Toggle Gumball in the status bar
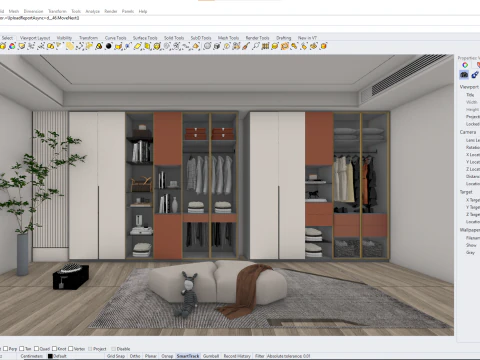This screenshot has height=360, width=480. (211, 356)
